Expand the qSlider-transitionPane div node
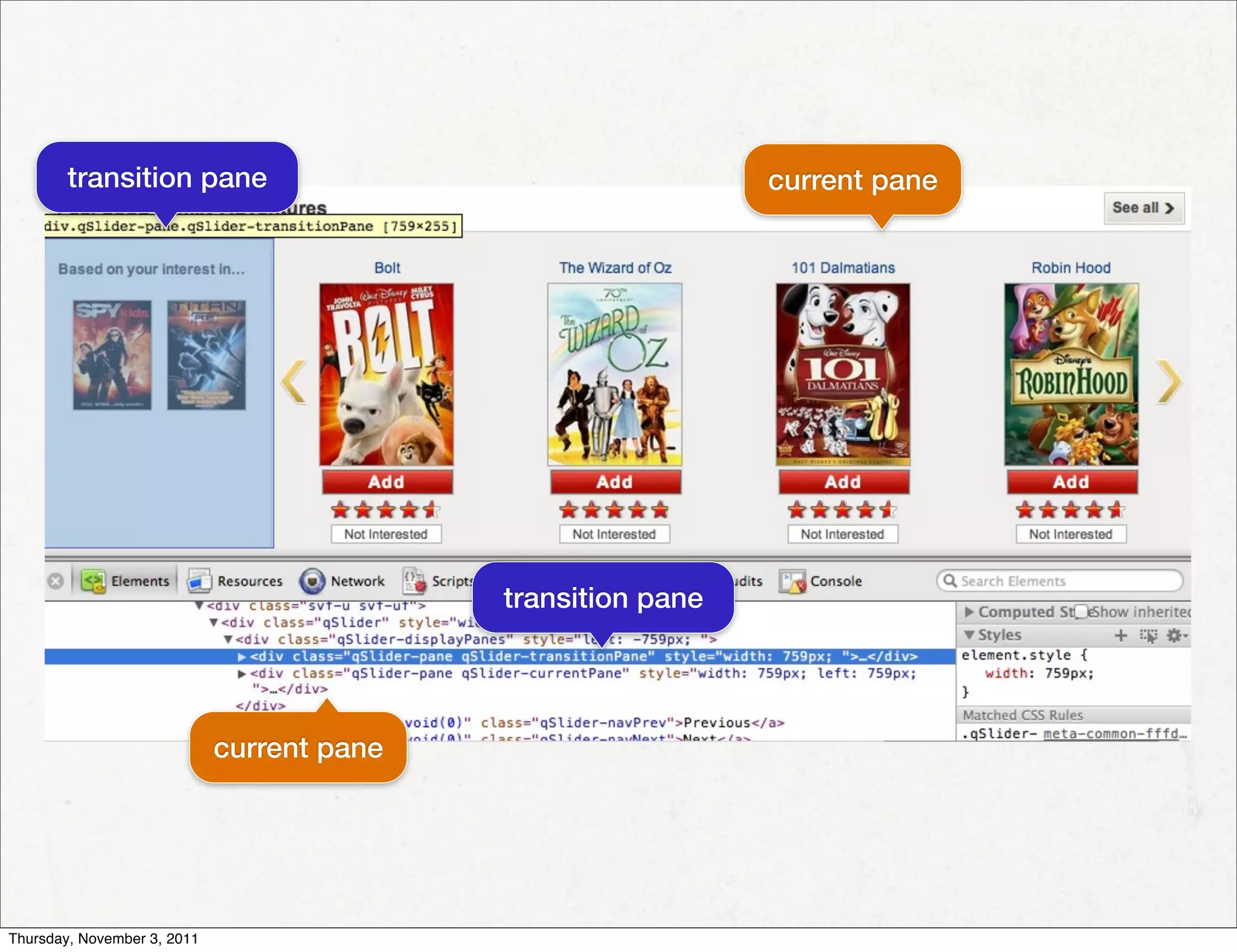The image size is (1237, 952). click(242, 657)
